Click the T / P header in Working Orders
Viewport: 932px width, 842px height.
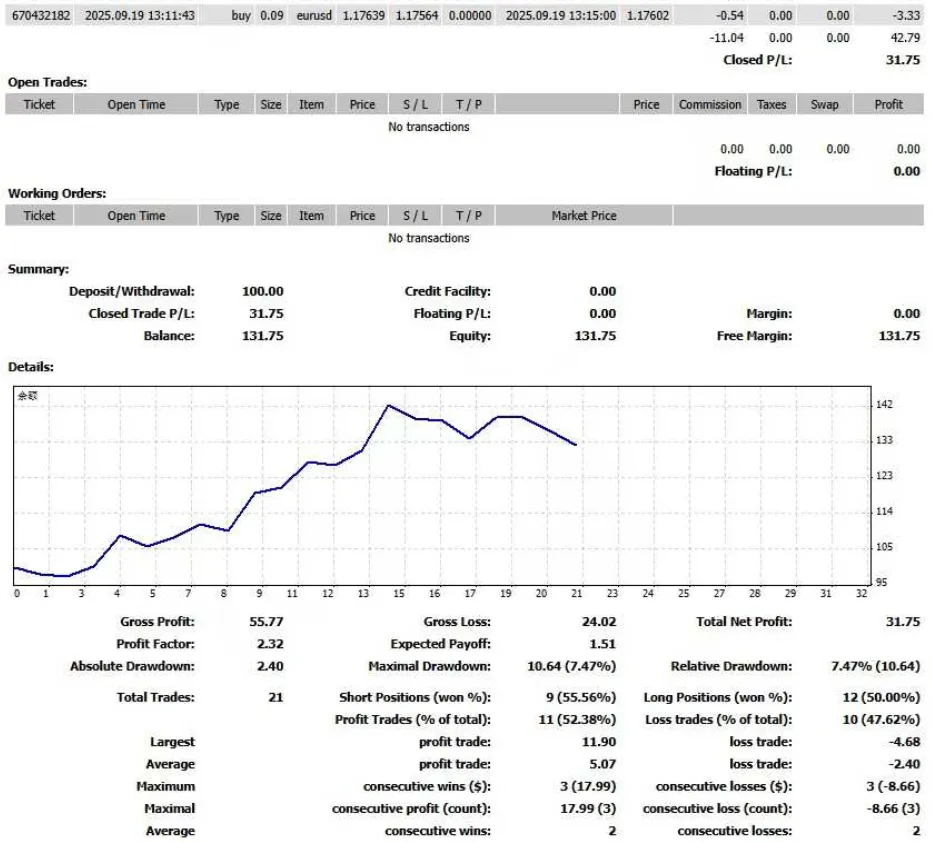(x=468, y=215)
